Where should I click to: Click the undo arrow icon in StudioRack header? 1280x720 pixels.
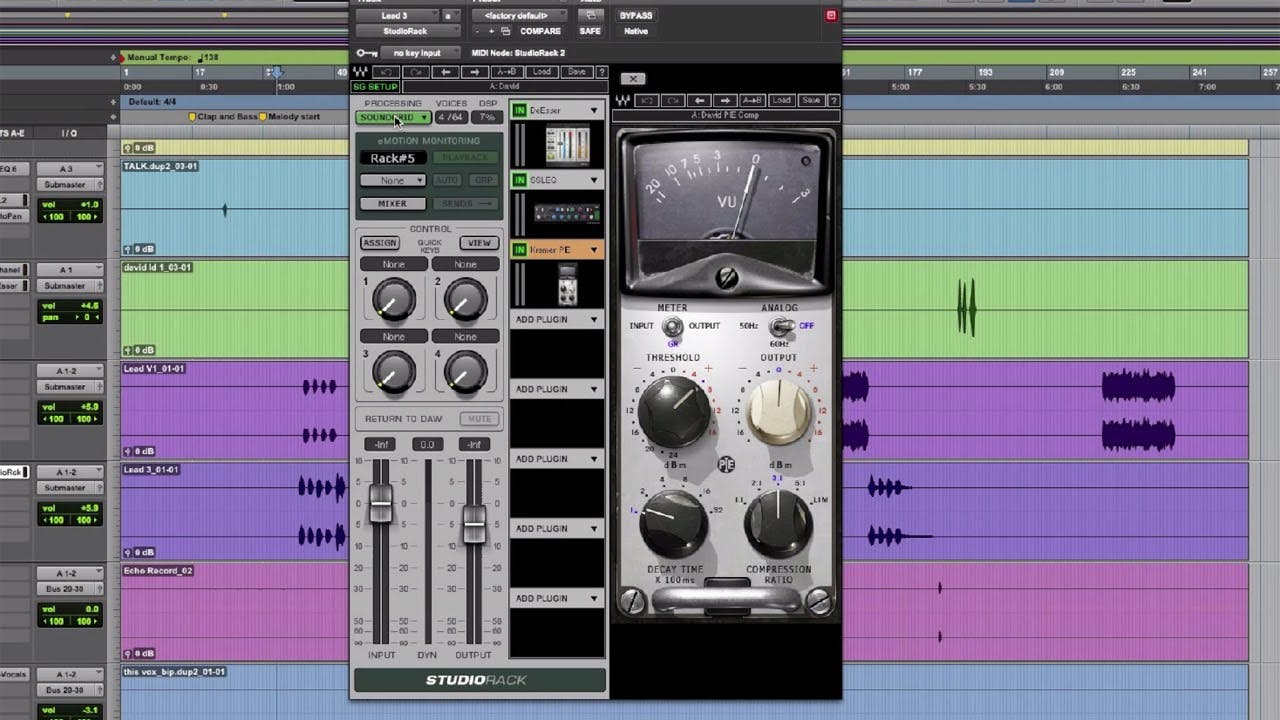(x=386, y=71)
